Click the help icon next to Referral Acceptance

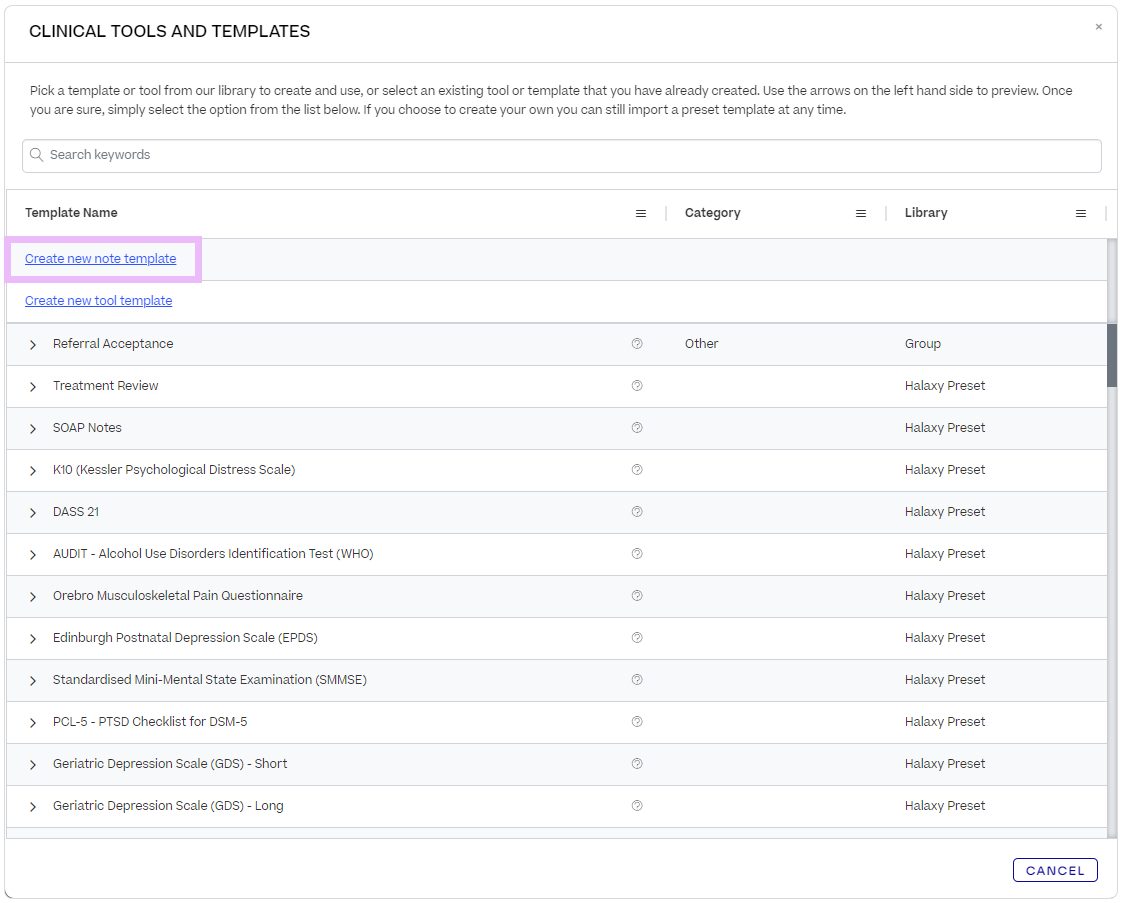637,343
